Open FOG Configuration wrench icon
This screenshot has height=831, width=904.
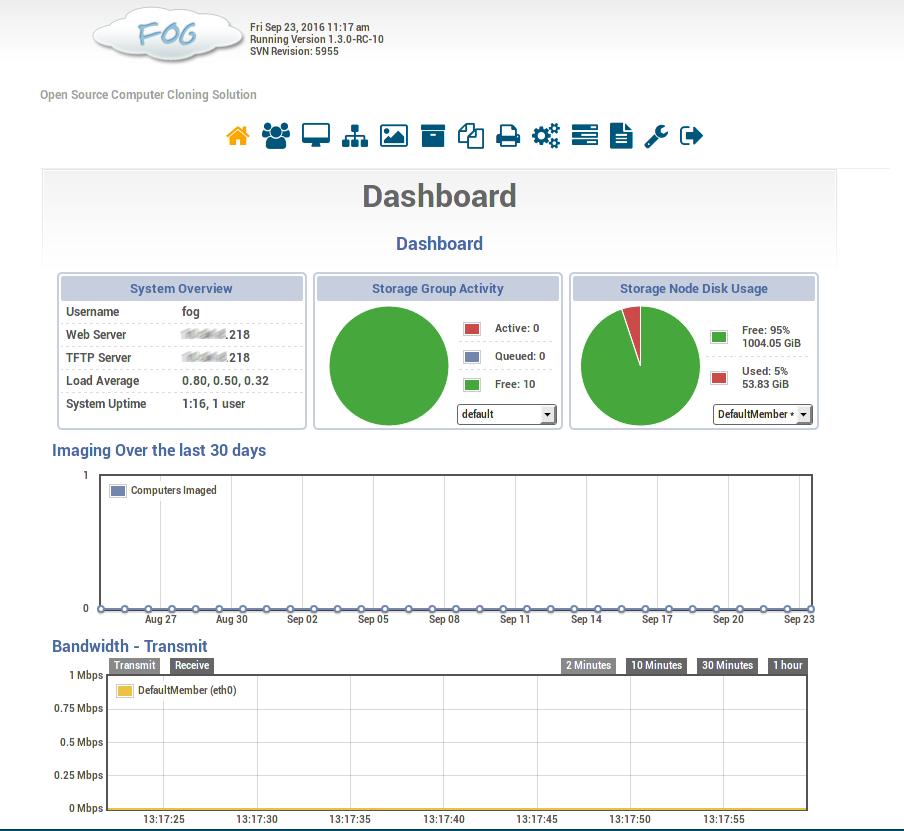656,136
